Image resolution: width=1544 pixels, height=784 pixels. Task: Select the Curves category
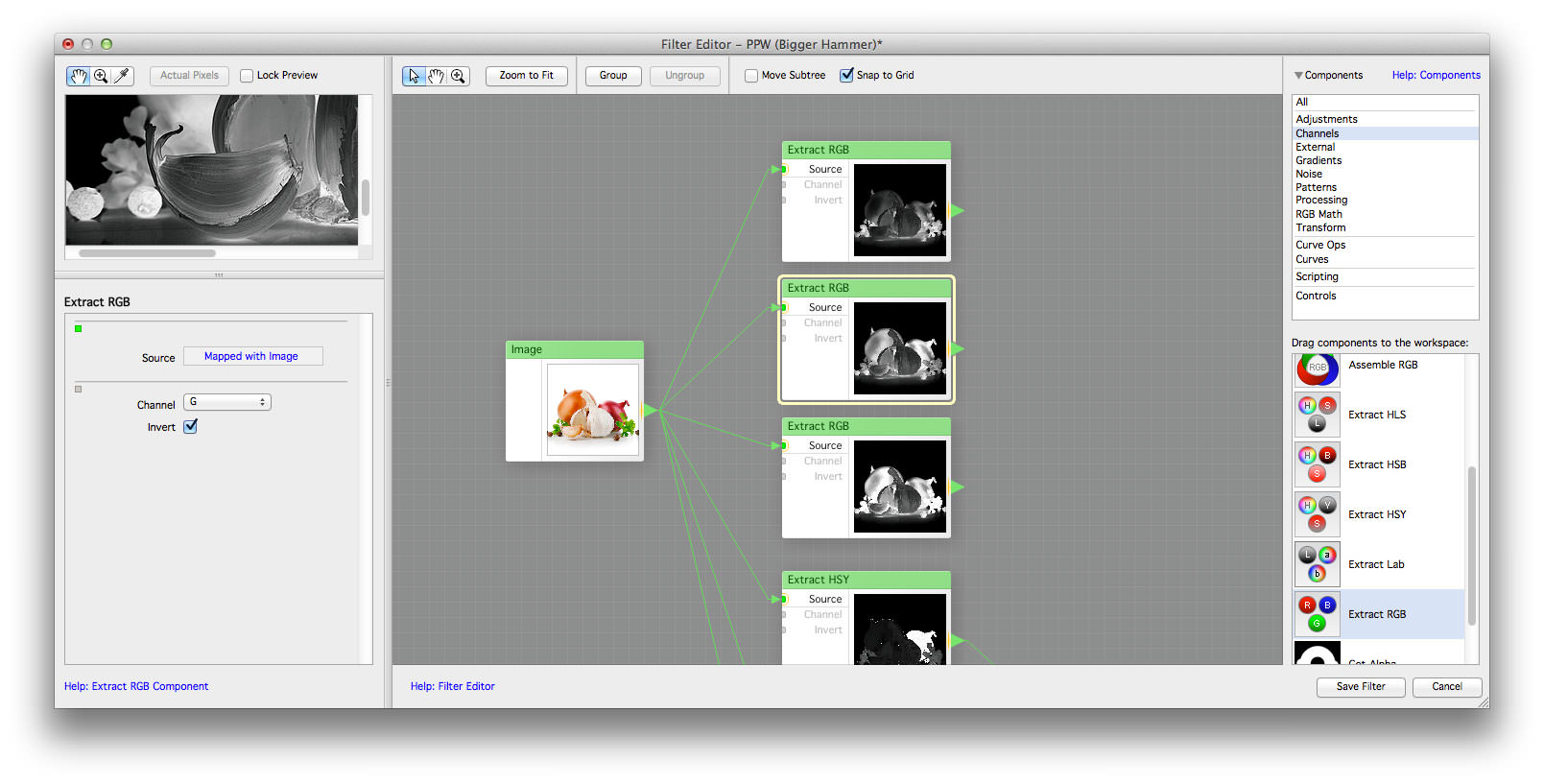(x=1385, y=259)
